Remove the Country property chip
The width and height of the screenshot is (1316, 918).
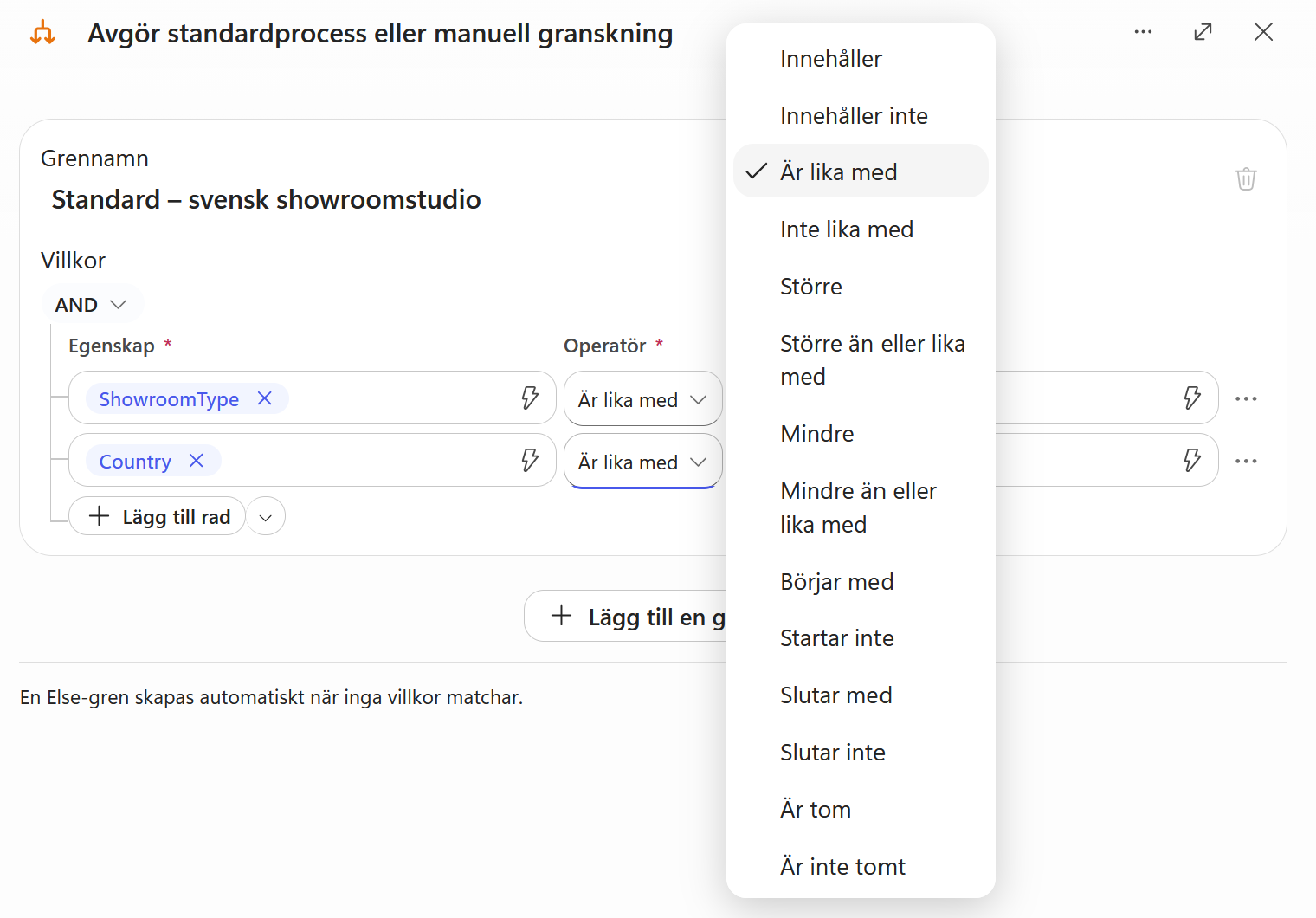(197, 461)
